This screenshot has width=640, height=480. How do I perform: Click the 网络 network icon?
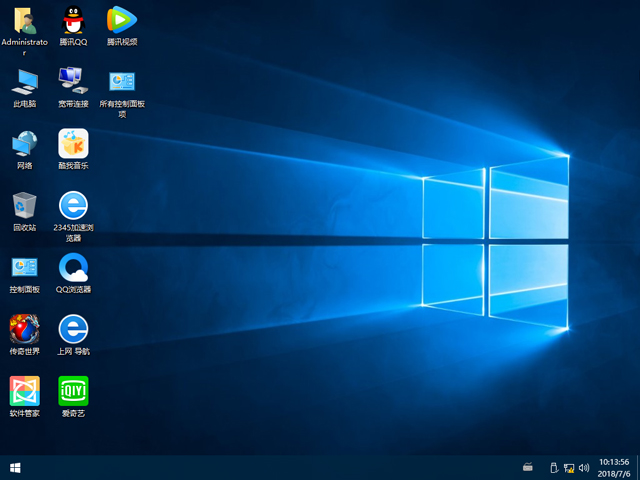(x=25, y=143)
